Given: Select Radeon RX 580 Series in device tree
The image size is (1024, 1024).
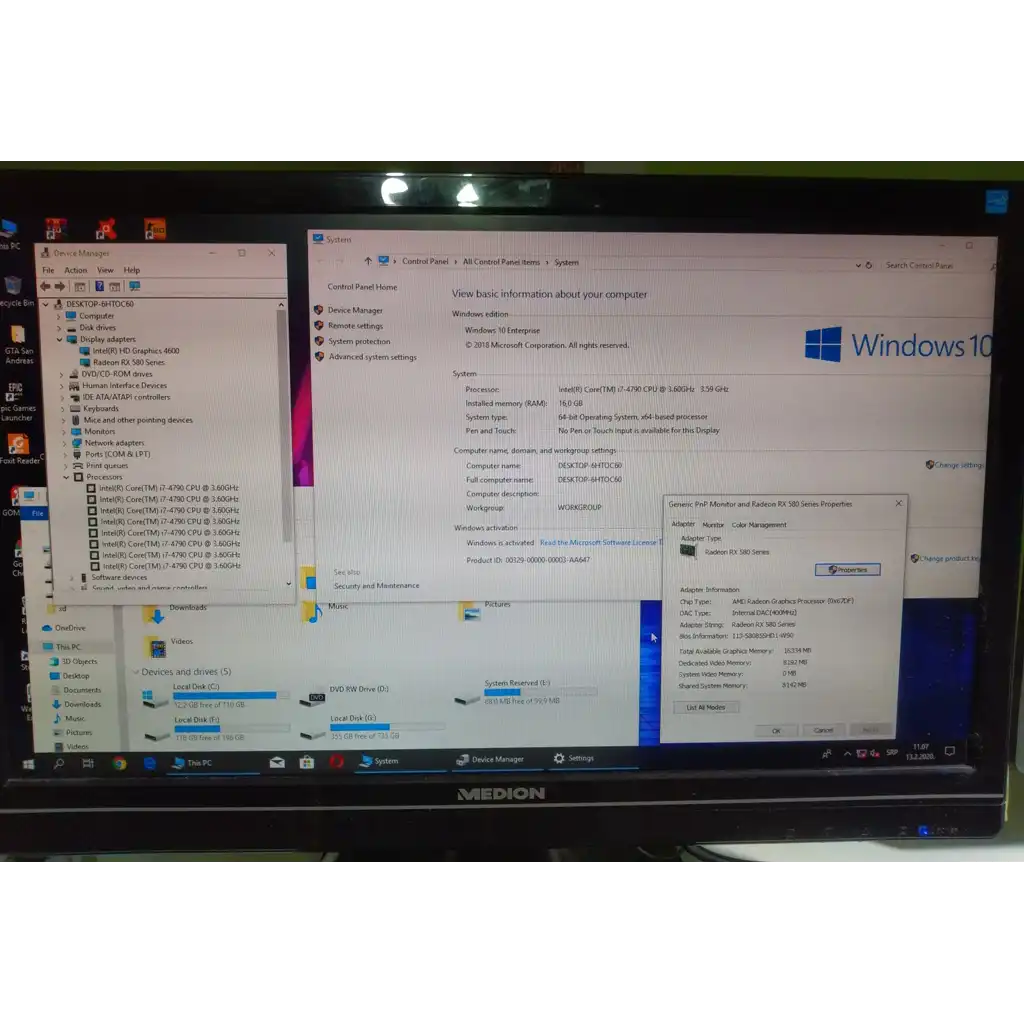Looking at the screenshot, I should click(128, 362).
